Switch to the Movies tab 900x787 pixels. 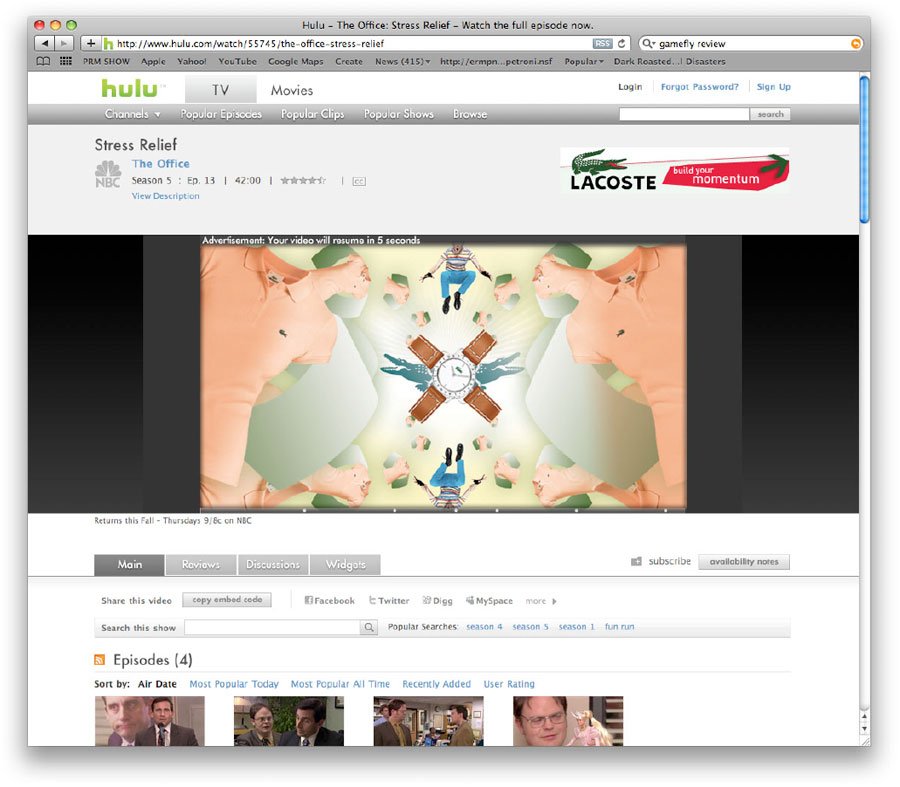click(x=292, y=90)
